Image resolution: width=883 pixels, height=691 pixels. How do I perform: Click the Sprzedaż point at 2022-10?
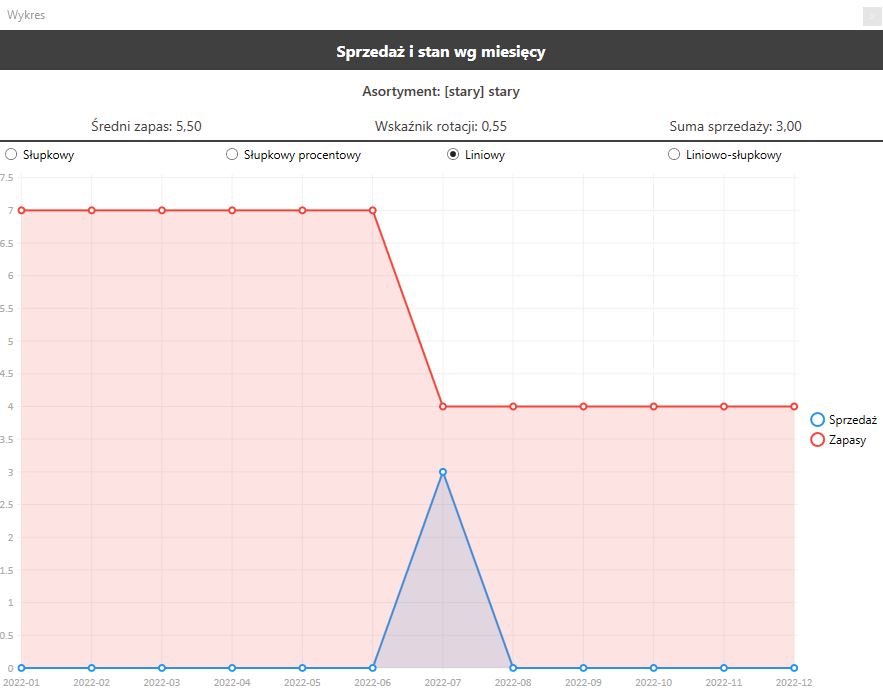click(654, 667)
